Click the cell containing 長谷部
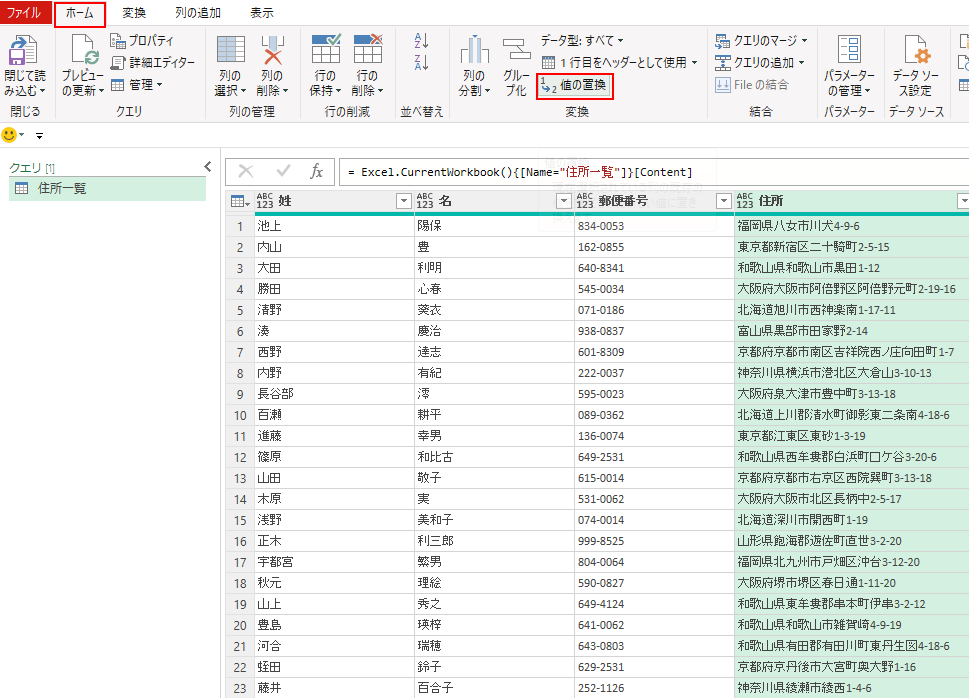The height and width of the screenshot is (698, 969). click(x=334, y=394)
